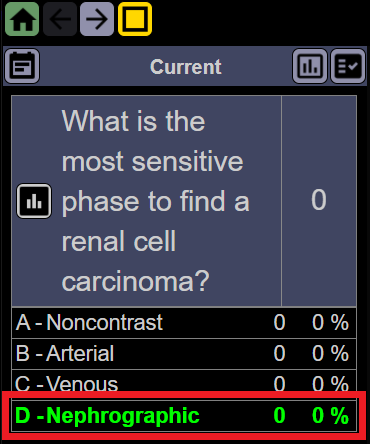Viewport: 370px width, 444px height.
Task: Click the question total count 0
Action: click(319, 200)
